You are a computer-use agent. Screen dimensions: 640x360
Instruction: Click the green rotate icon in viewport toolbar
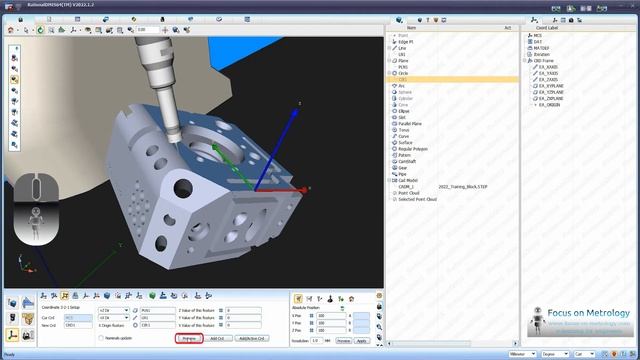pyautogui.click(x=40, y=30)
